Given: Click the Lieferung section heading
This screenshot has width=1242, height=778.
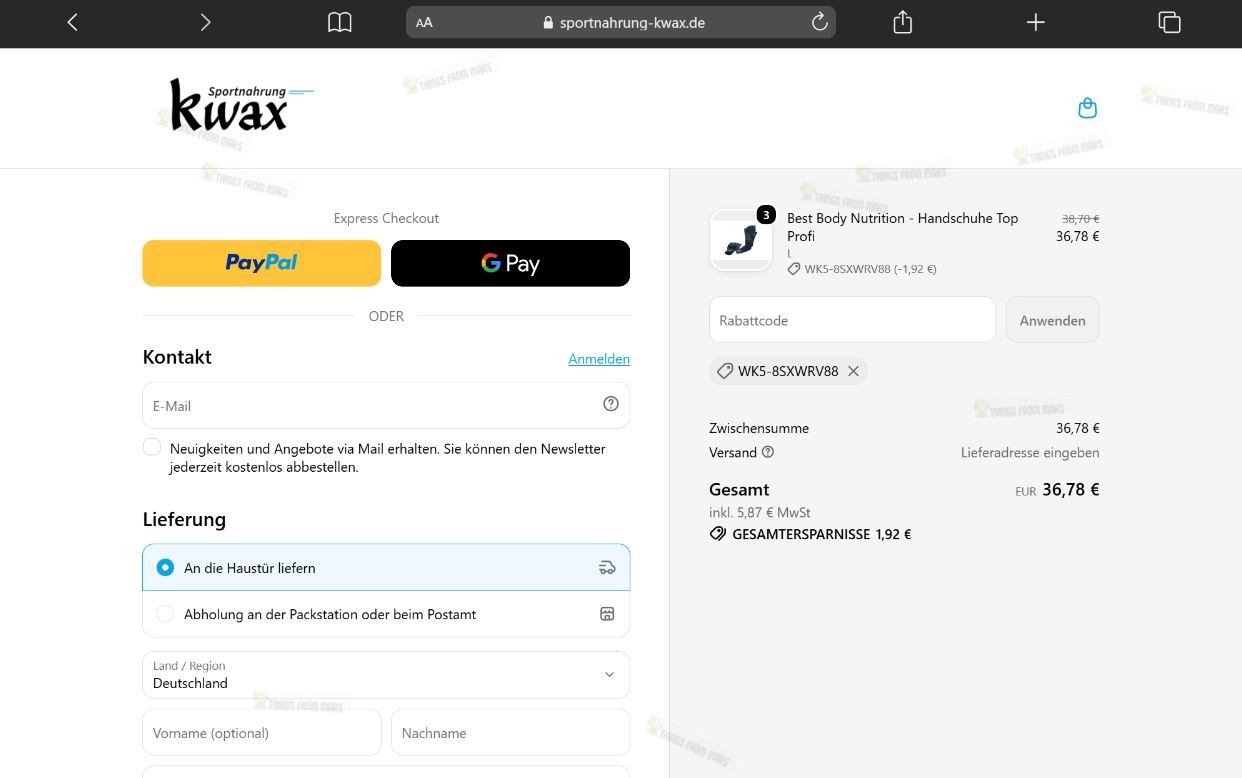Looking at the screenshot, I should point(184,519).
